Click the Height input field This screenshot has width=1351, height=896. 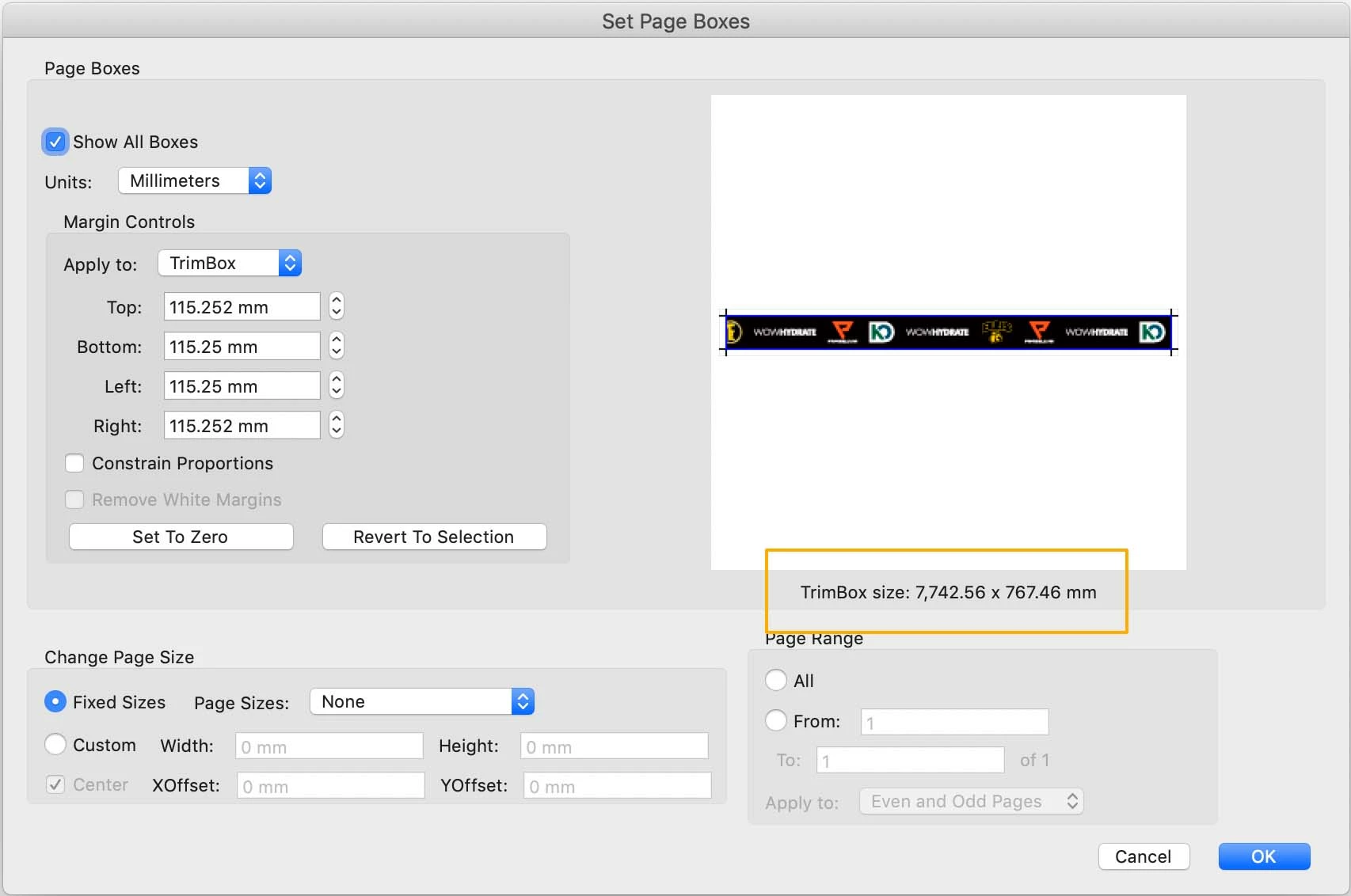615,746
